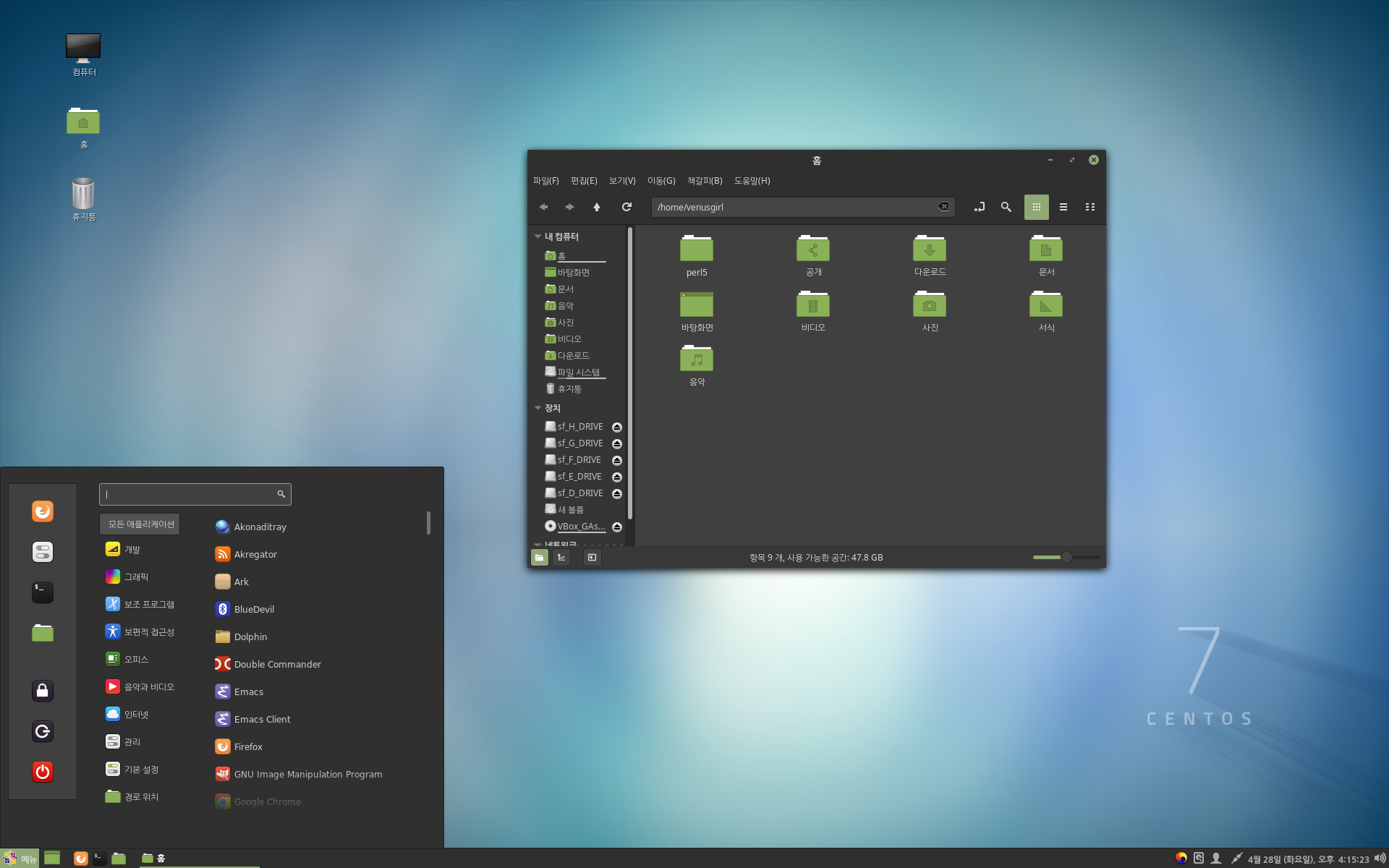Open 책갈피(B) menu
This screenshot has width=1389, height=868.
tap(705, 181)
